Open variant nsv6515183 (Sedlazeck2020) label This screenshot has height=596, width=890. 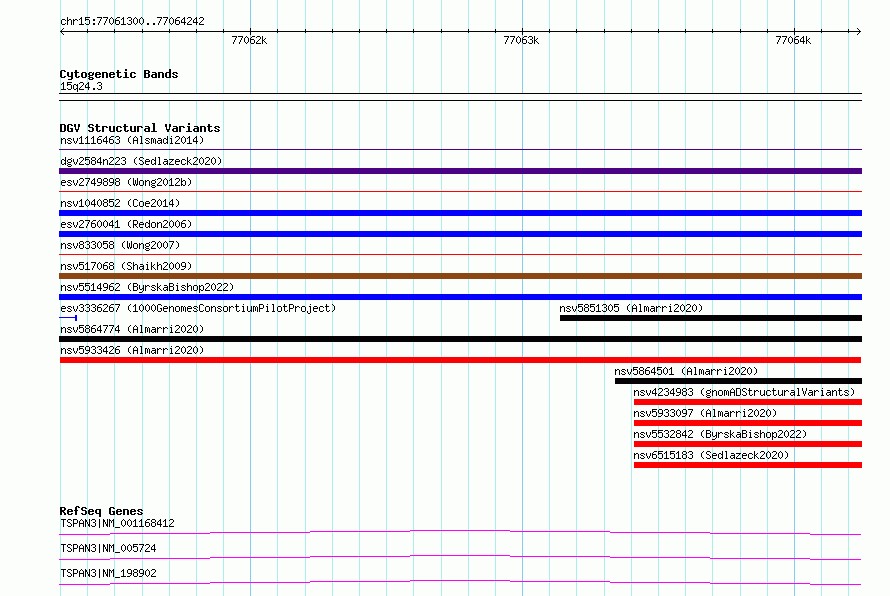711,455
